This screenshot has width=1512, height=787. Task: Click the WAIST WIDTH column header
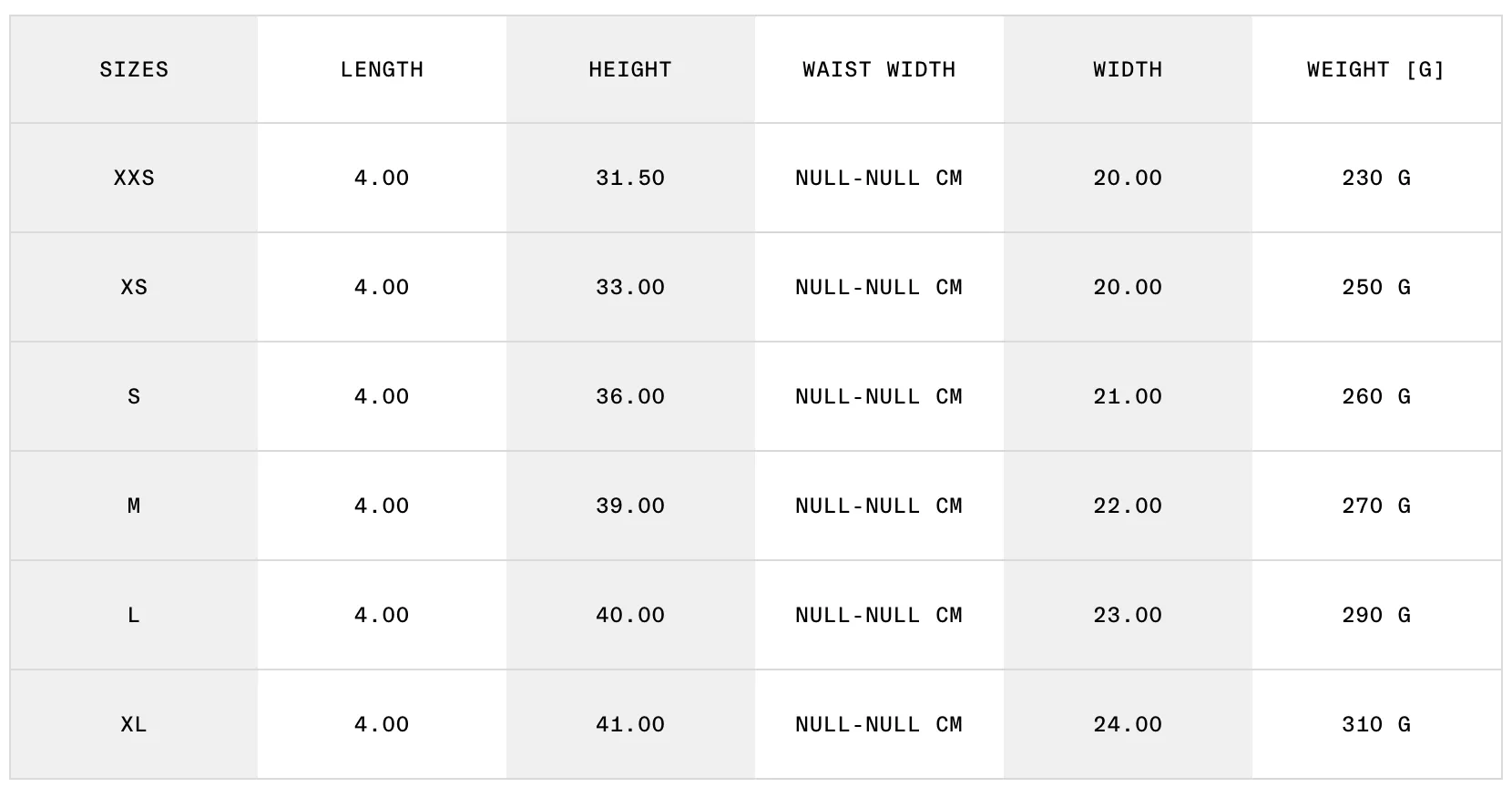[879, 69]
